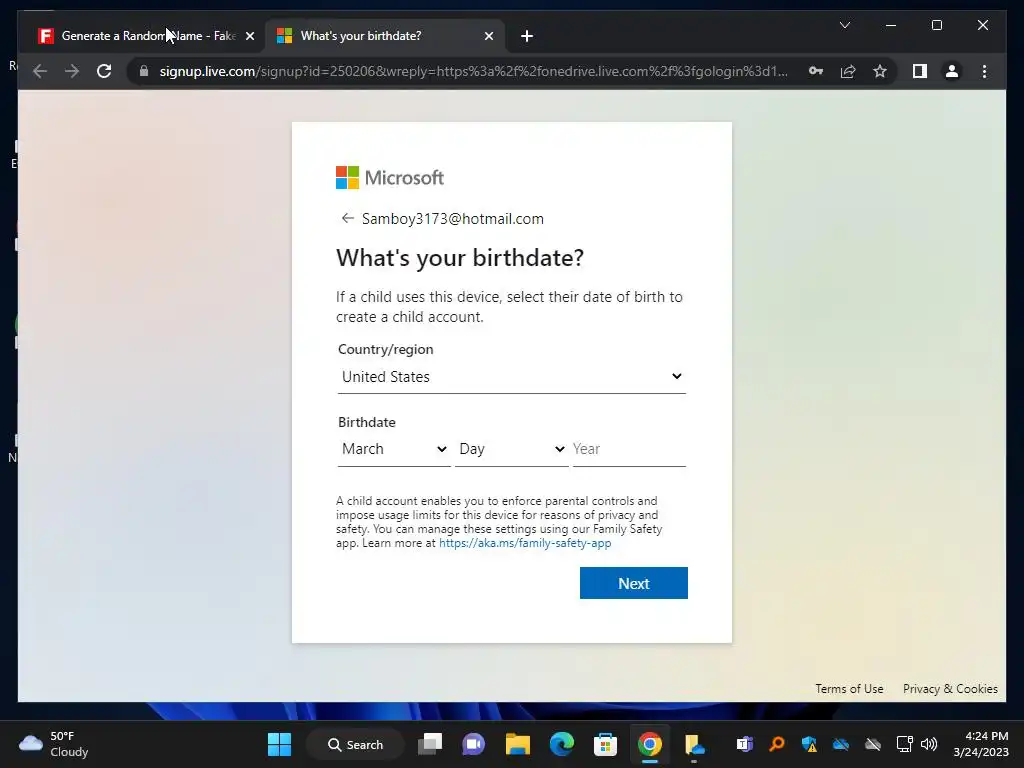Image resolution: width=1024 pixels, height=768 pixels.
Task: Open the tab search chevron
Action: click(x=844, y=25)
